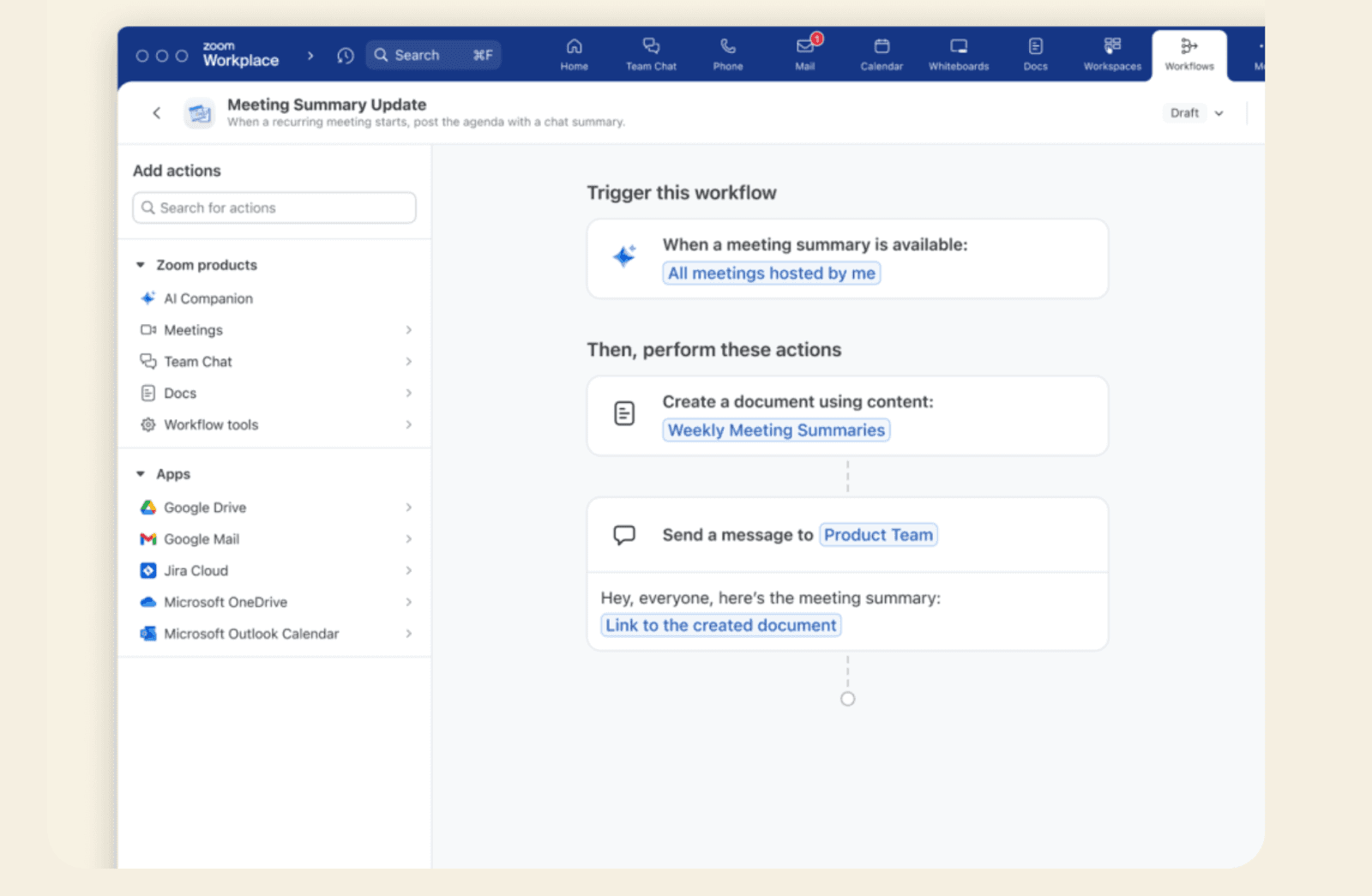Click the Microsoft OneDrive cloud icon
The image size is (1372, 896).
click(147, 602)
